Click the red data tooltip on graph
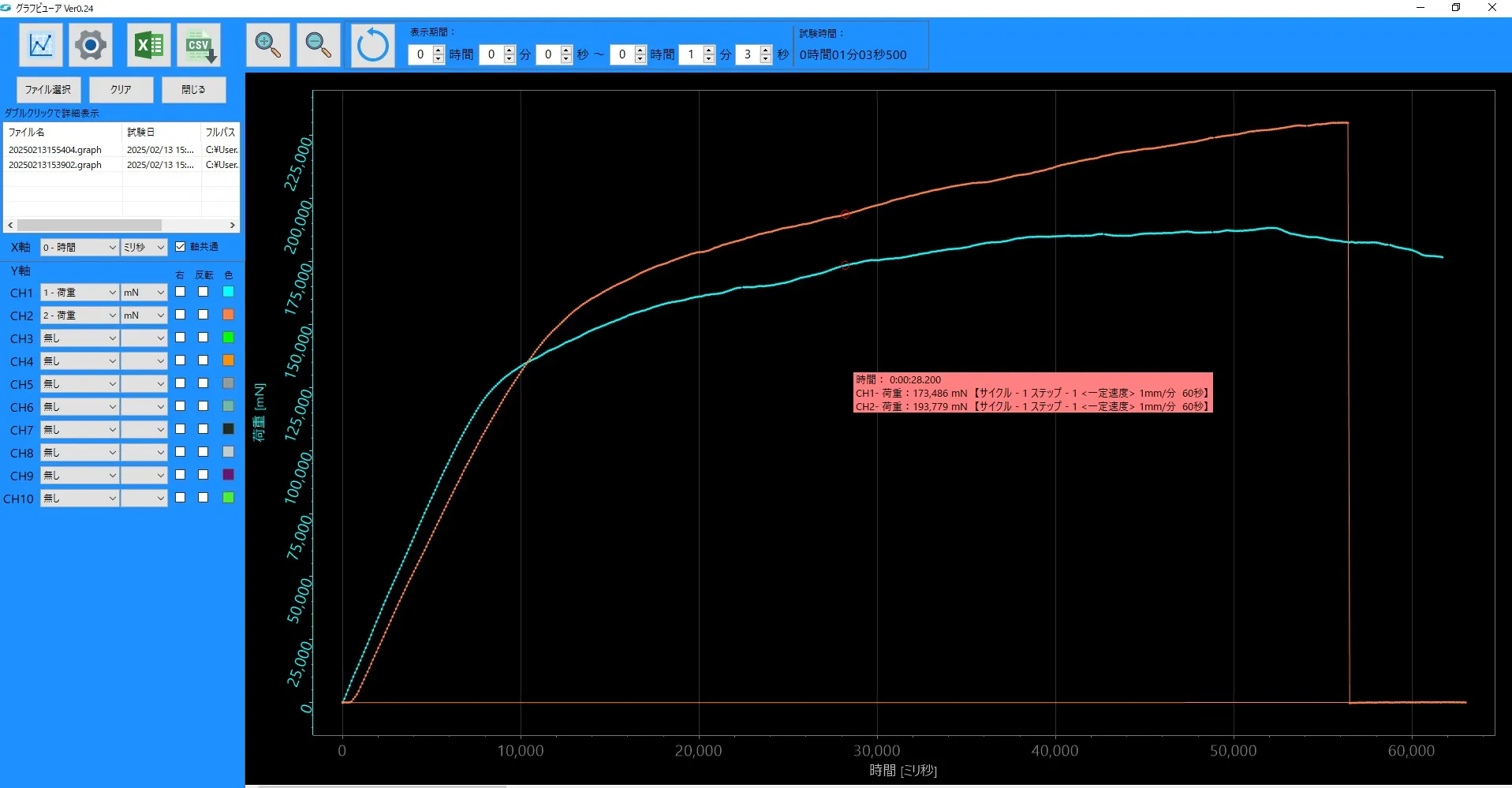The width and height of the screenshot is (1512, 788). [x=1032, y=393]
